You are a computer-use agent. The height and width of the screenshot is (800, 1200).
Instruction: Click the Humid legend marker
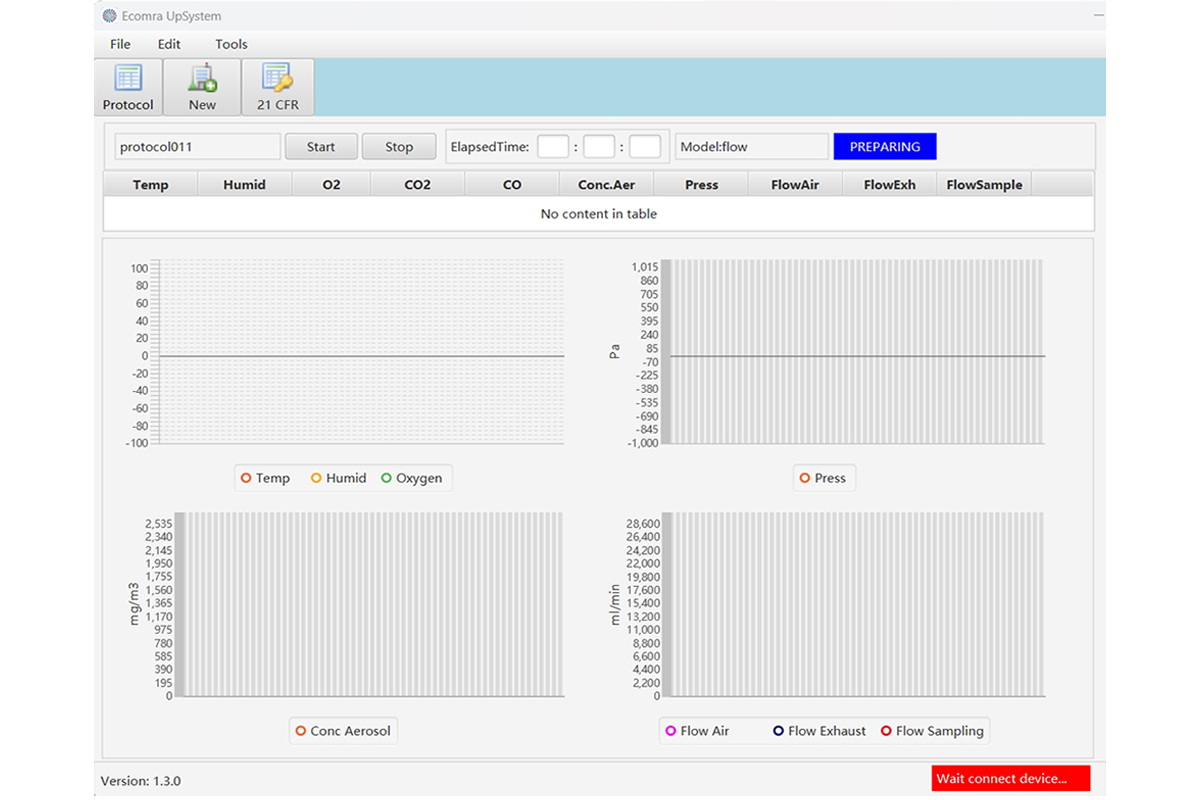click(316, 478)
